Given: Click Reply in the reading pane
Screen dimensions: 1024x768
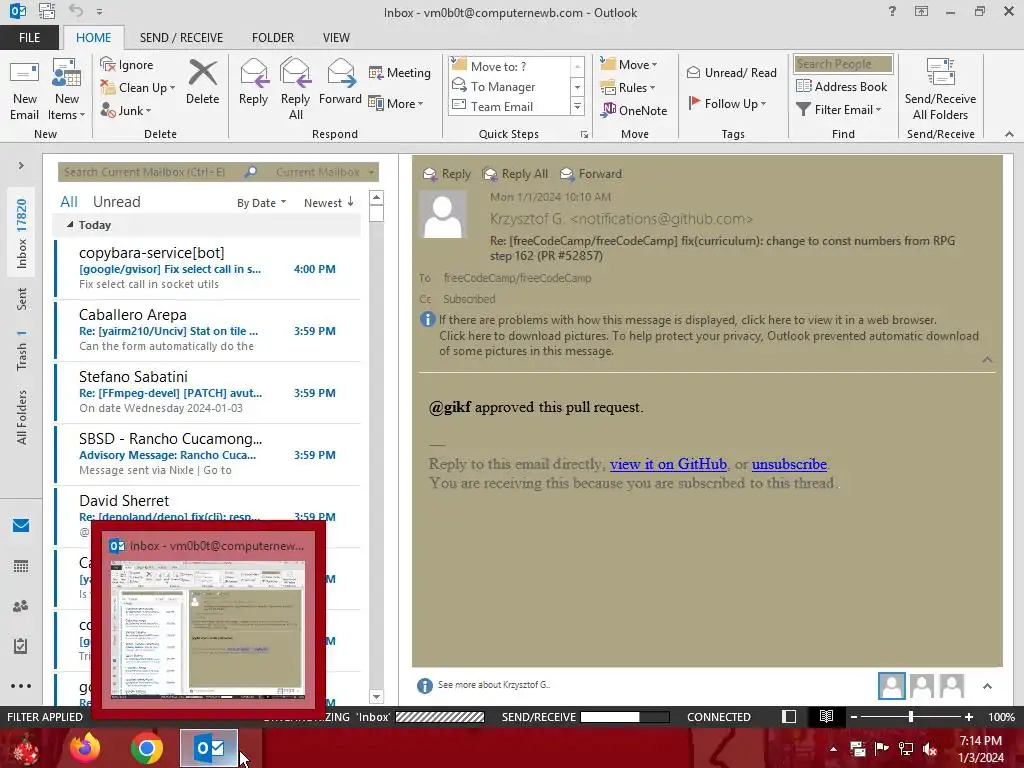Looking at the screenshot, I should [447, 174].
